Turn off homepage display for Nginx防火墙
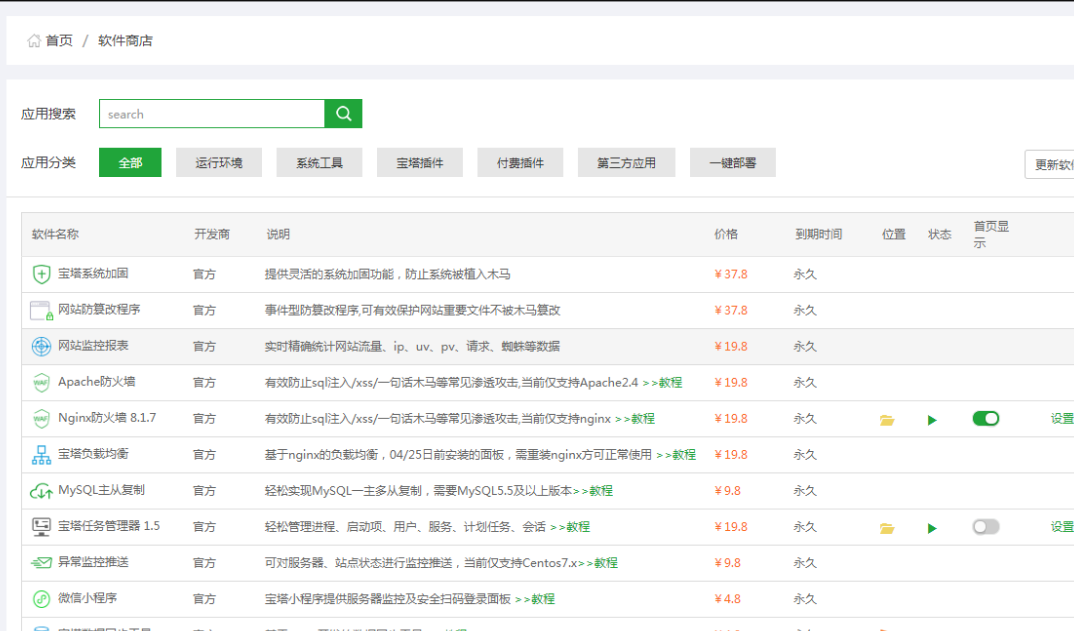The height and width of the screenshot is (631, 1074). [986, 419]
